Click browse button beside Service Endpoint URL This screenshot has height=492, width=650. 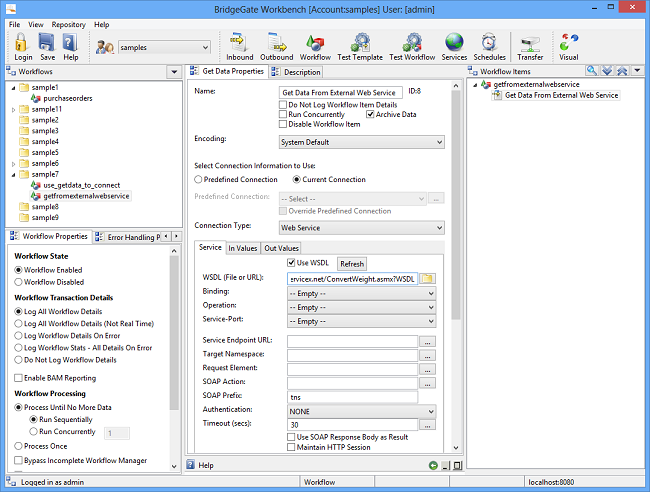[x=427, y=341]
